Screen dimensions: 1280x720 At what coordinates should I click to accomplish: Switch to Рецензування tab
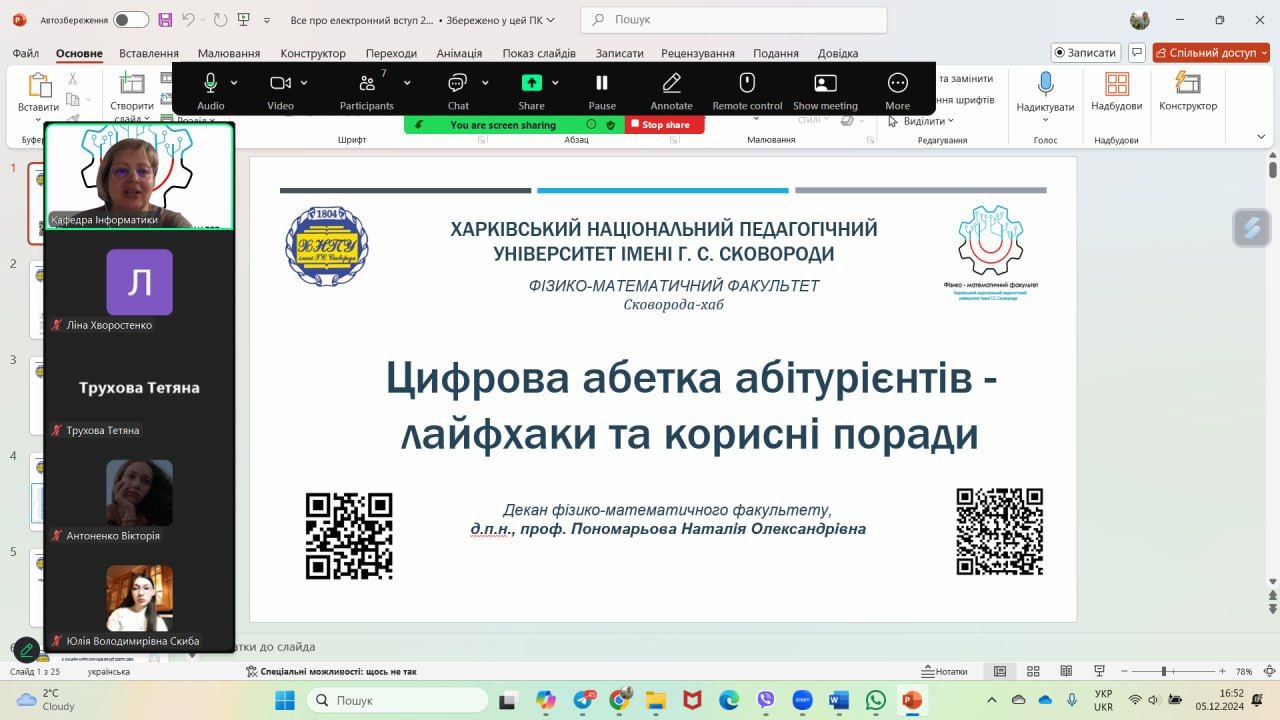pyautogui.click(x=697, y=53)
